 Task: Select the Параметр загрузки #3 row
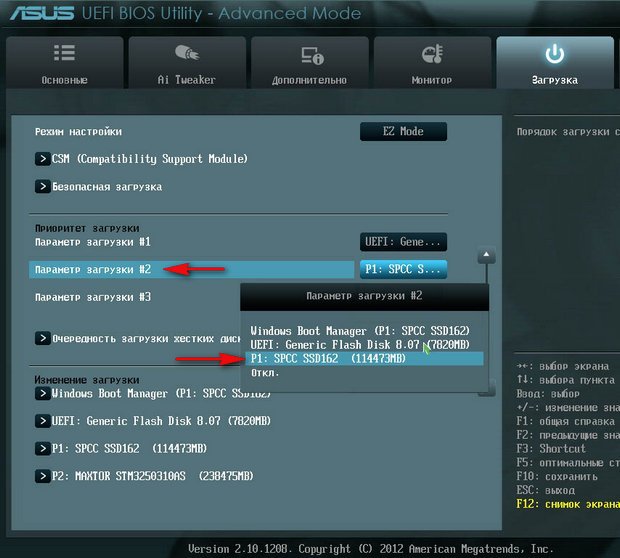93,297
